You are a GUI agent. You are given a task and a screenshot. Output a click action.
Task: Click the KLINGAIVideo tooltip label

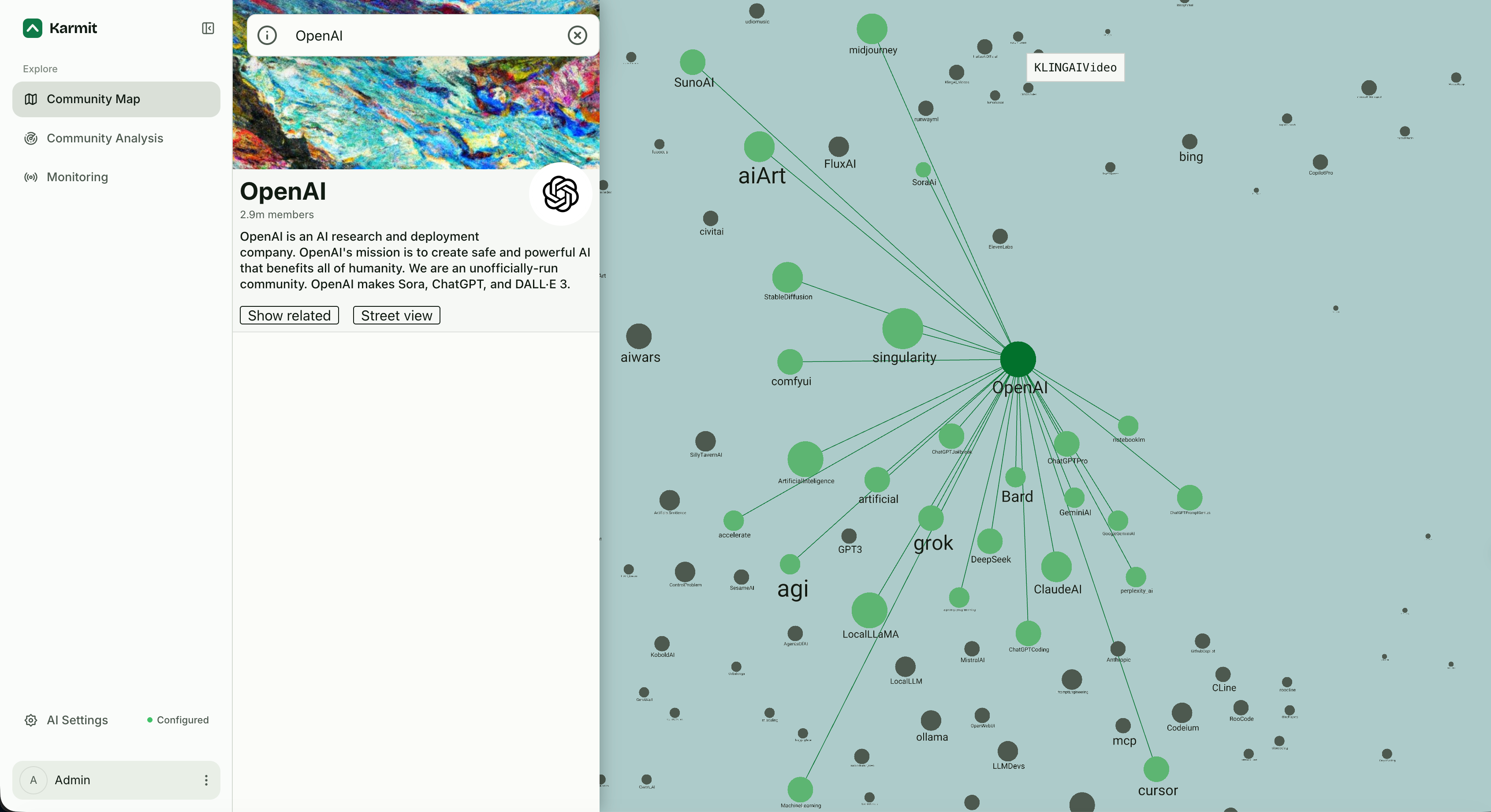point(1075,68)
